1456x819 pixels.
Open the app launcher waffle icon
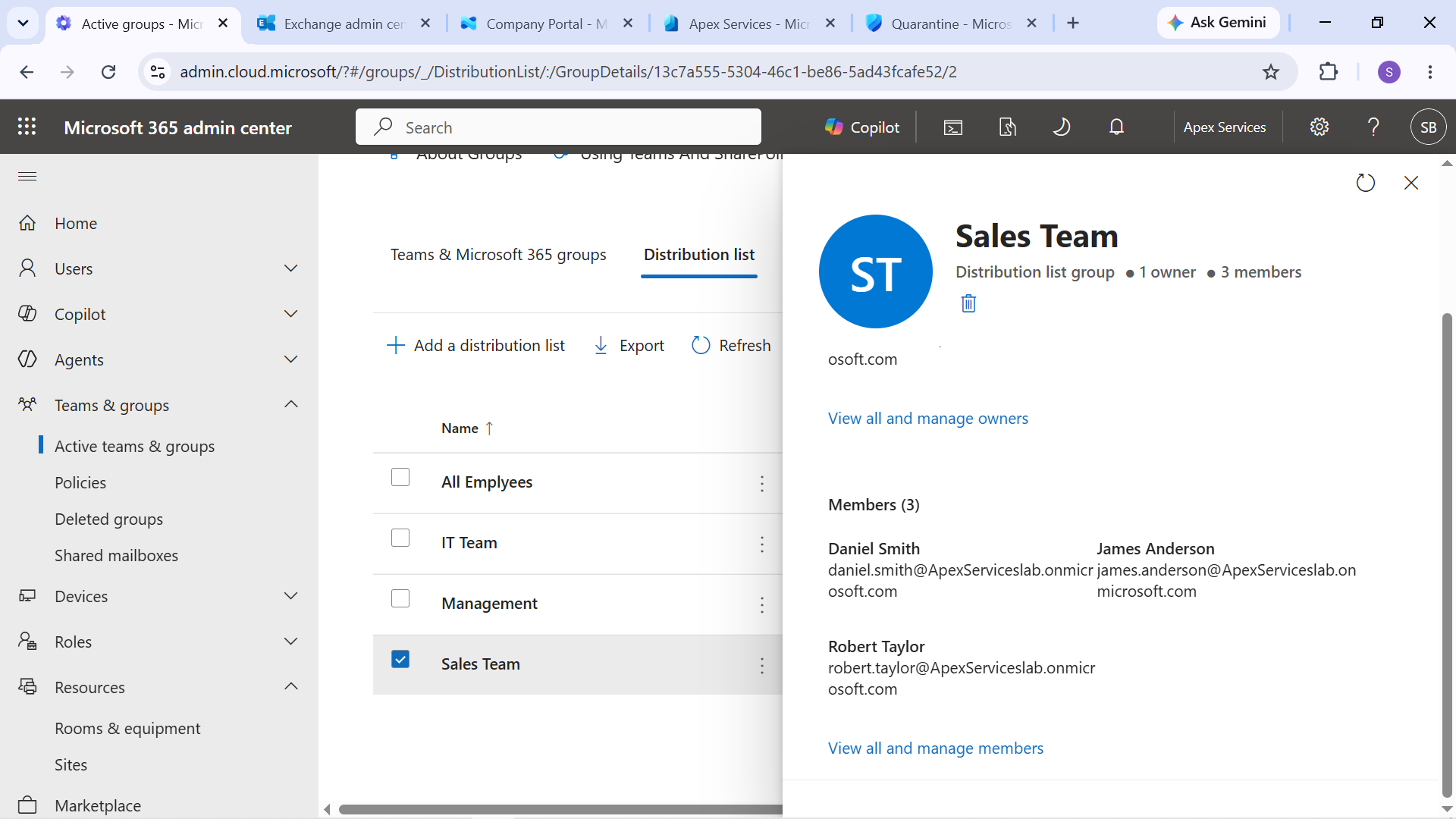27,127
